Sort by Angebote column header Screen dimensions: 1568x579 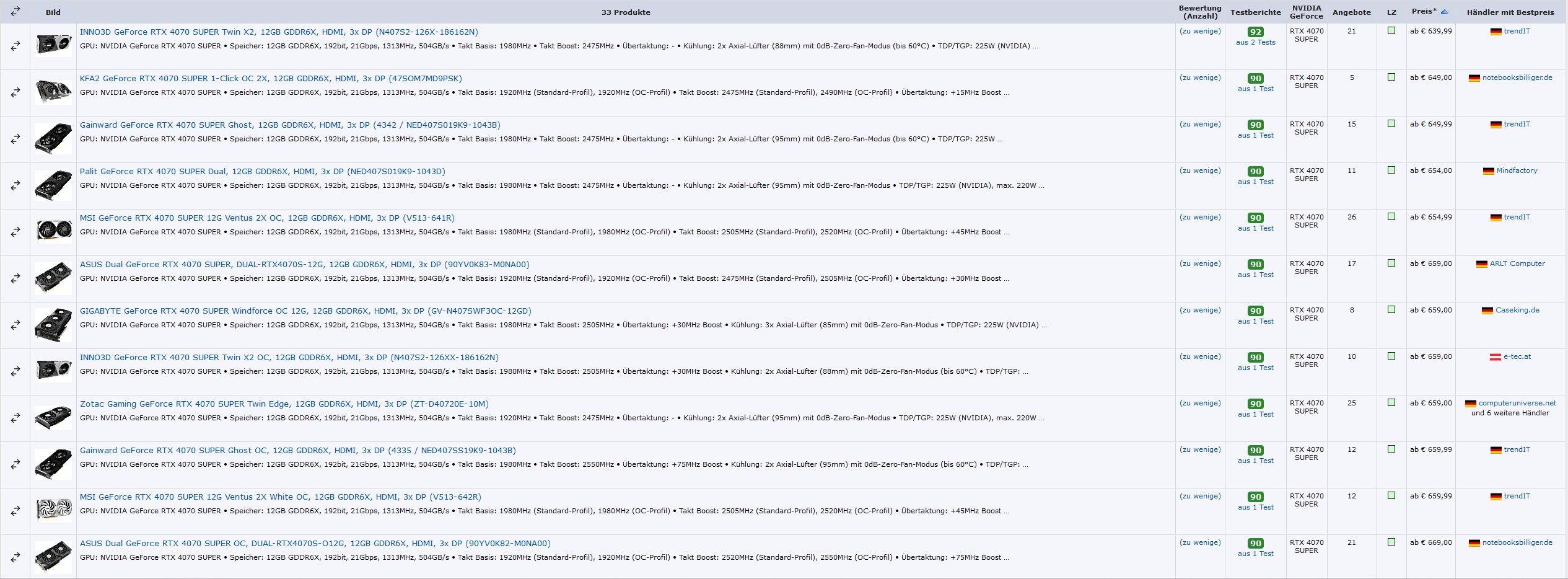pos(1352,12)
